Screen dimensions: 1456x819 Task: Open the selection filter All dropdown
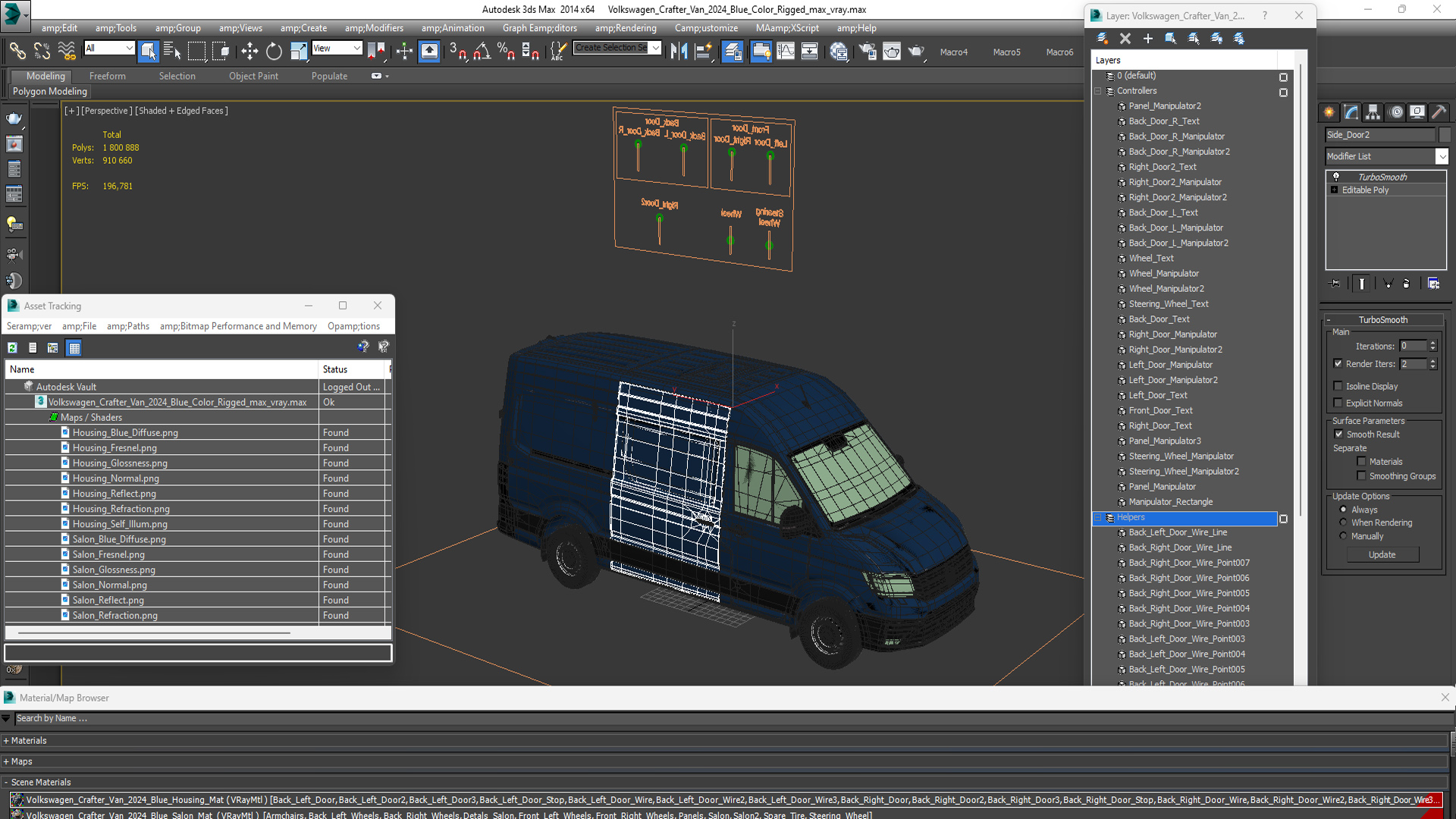click(109, 49)
